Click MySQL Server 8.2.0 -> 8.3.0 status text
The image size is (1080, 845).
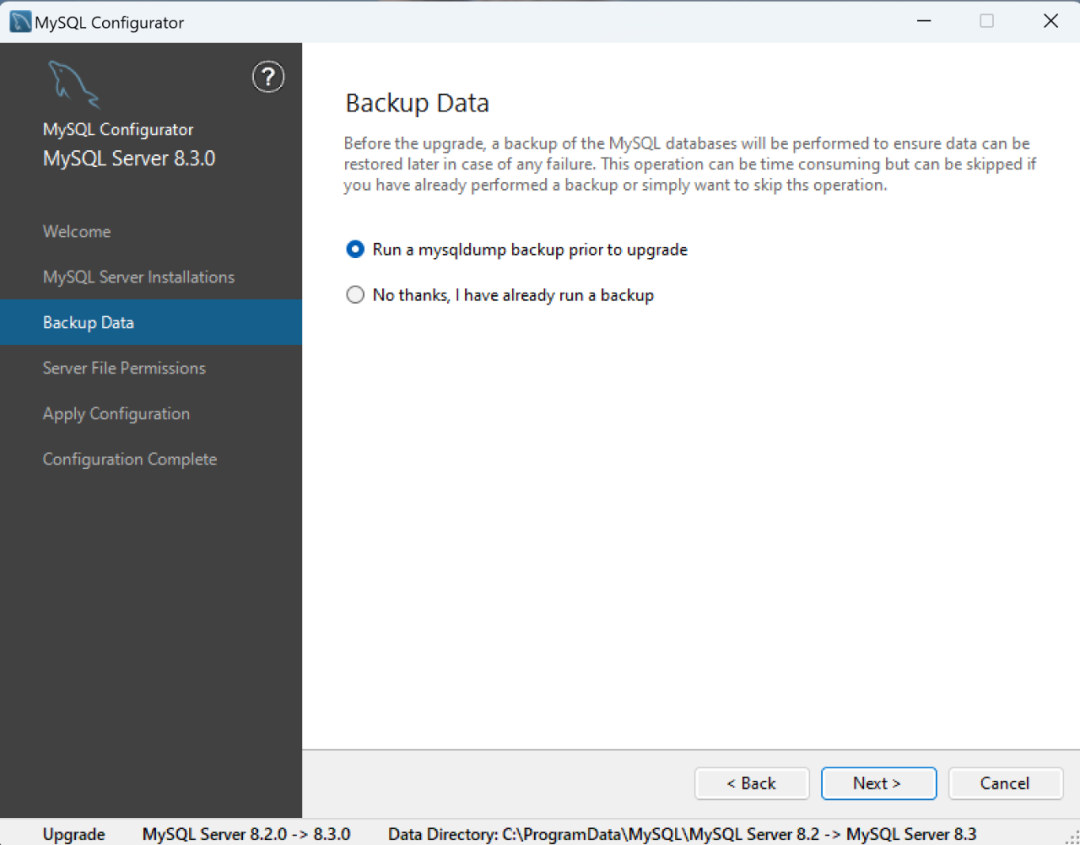click(x=247, y=834)
